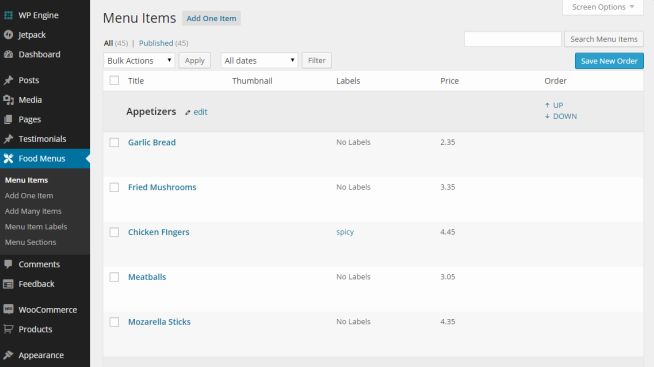654x367 pixels.
Task: Check the Garlic Bread row checkbox
Action: pyautogui.click(x=114, y=142)
